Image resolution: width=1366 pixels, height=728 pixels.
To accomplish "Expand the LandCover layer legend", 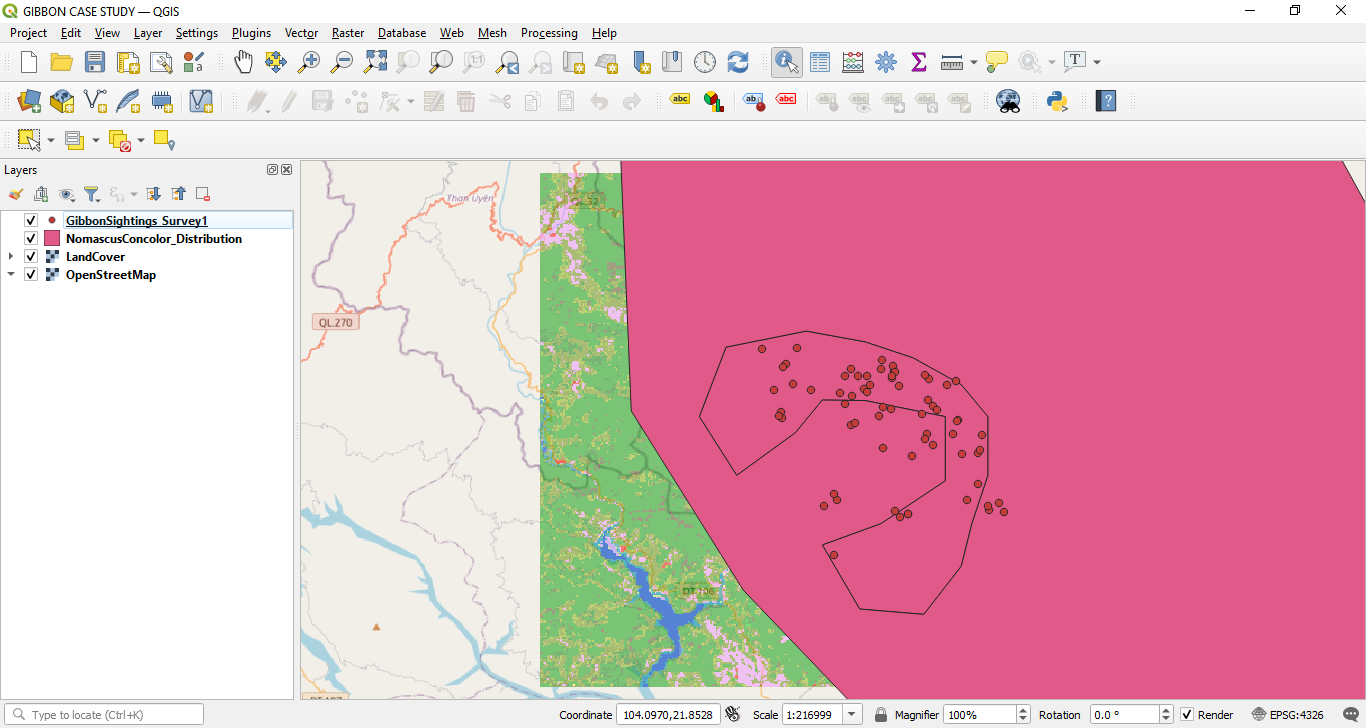I will point(11,257).
